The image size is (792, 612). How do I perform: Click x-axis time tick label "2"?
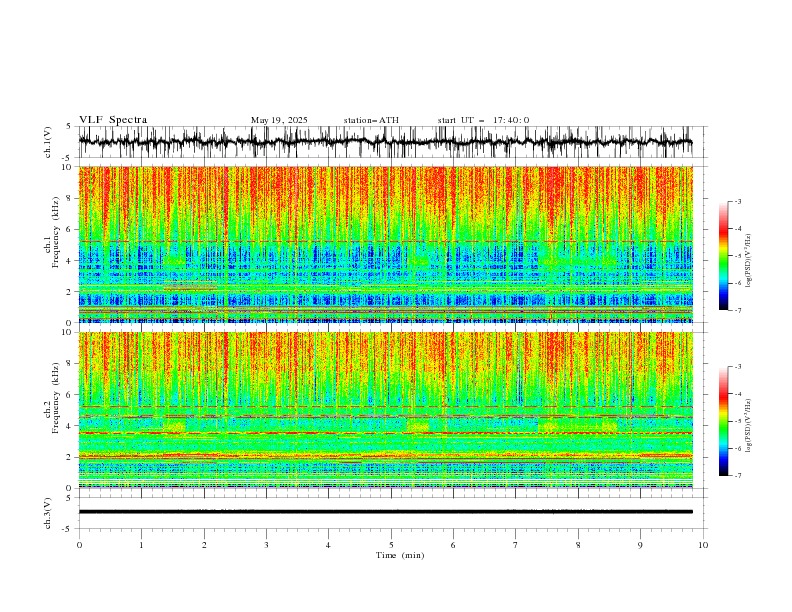click(204, 545)
